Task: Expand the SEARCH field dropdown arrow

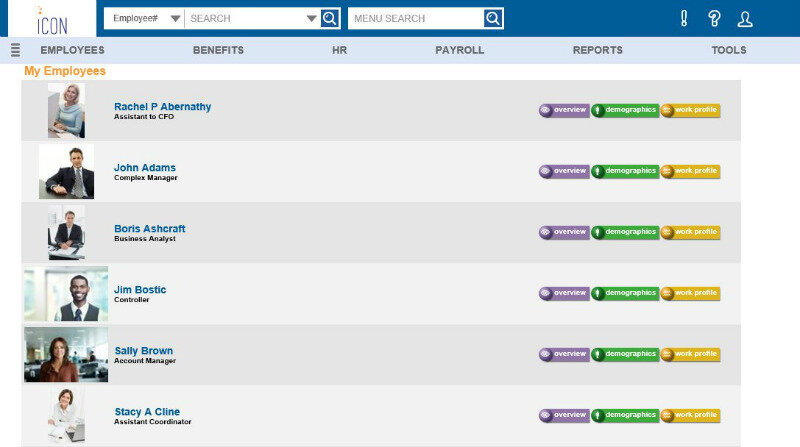Action: 311,18
